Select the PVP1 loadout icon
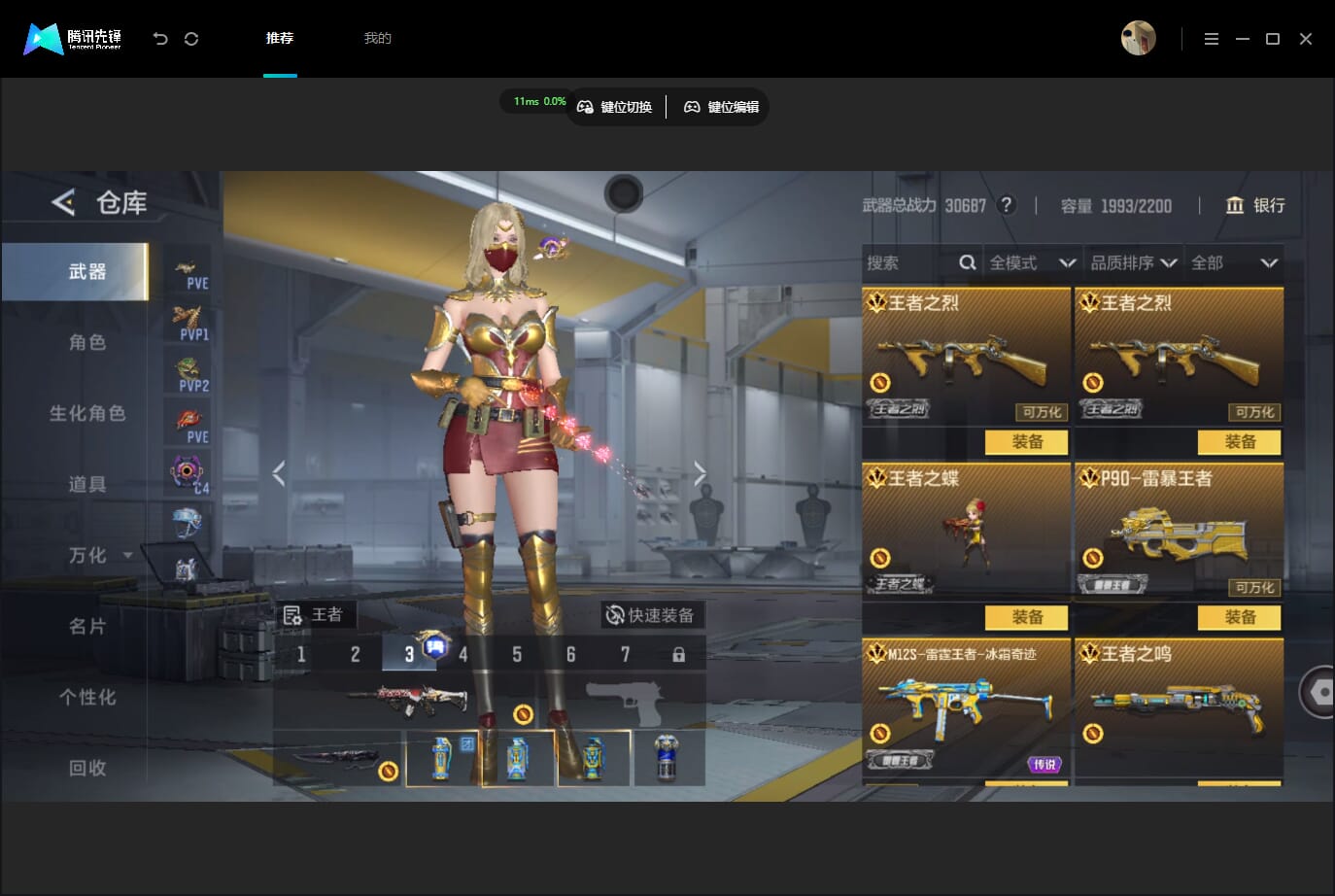Viewport: 1335px width, 896px height. click(188, 322)
